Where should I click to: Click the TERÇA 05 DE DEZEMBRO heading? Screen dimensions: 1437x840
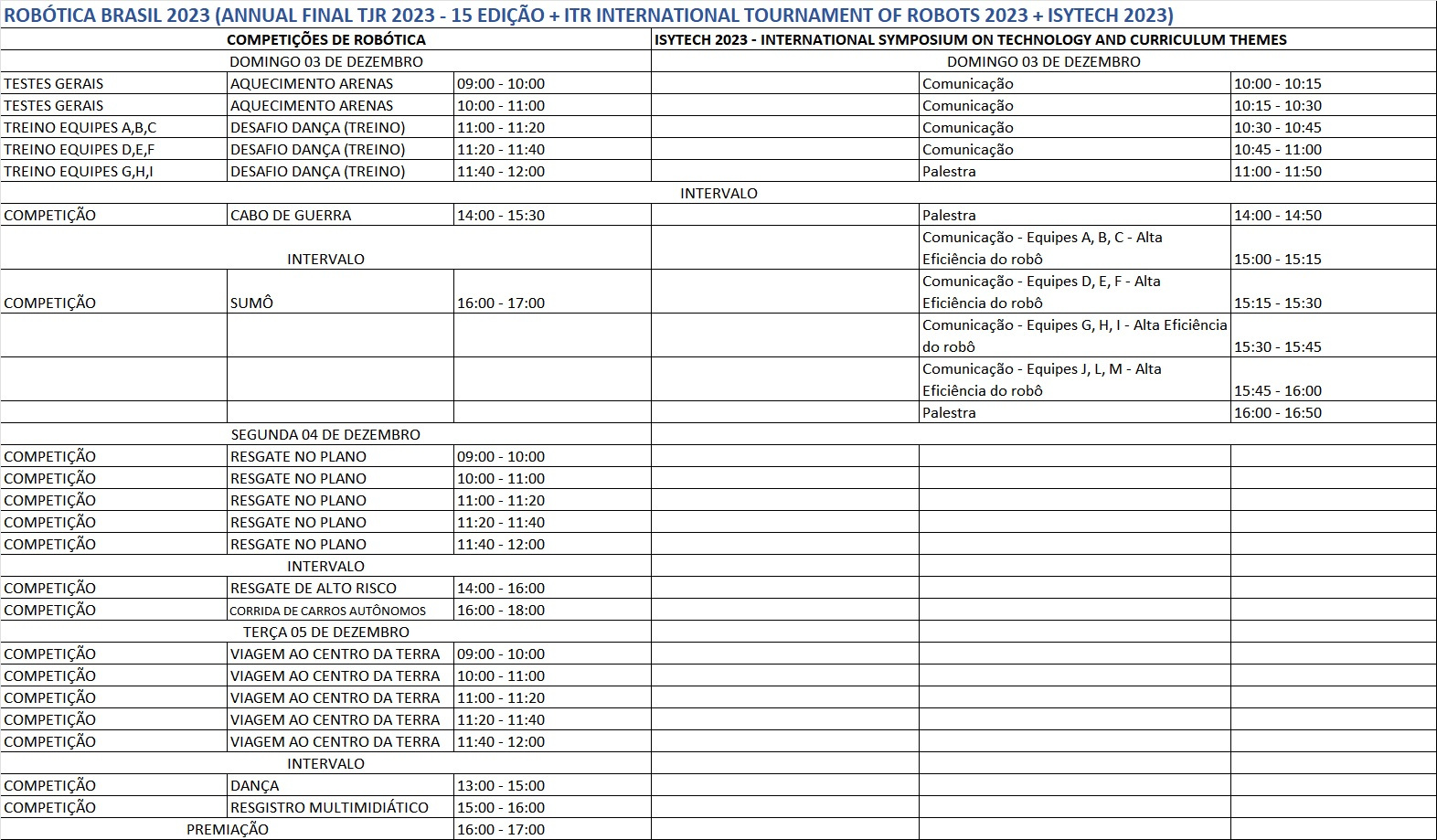325,633
